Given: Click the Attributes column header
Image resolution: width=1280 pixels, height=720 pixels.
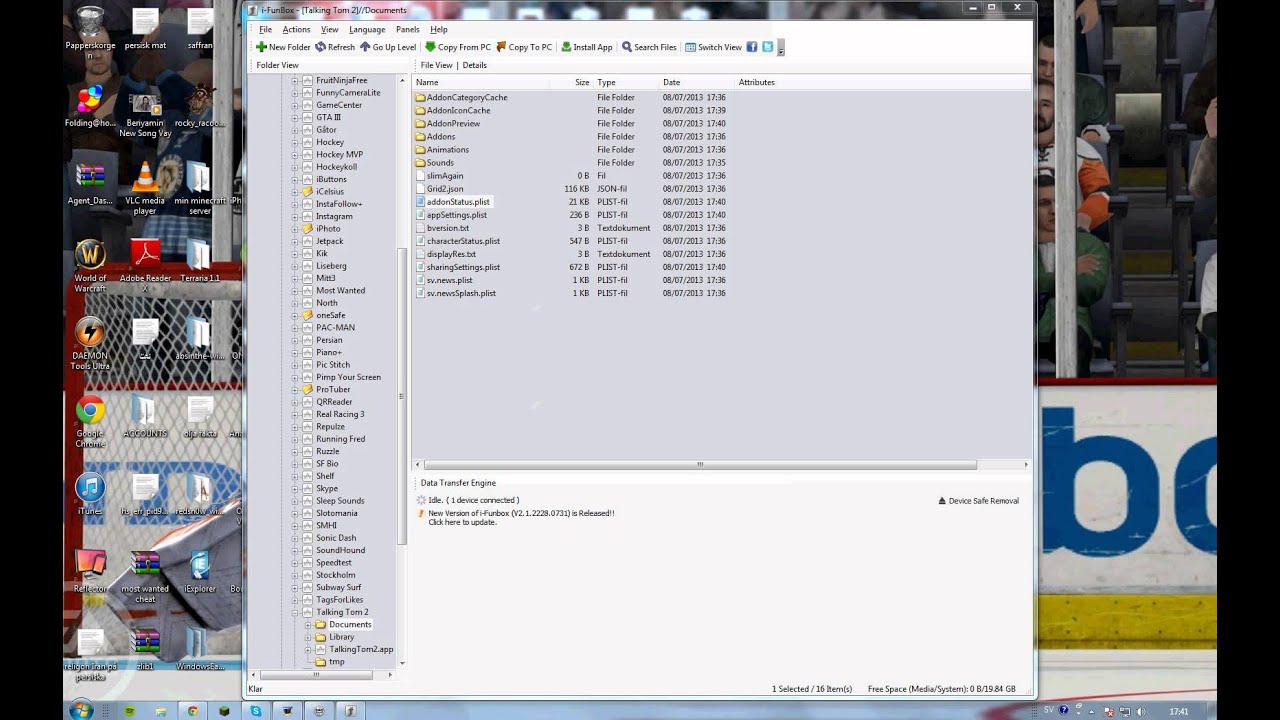Looking at the screenshot, I should point(757,82).
